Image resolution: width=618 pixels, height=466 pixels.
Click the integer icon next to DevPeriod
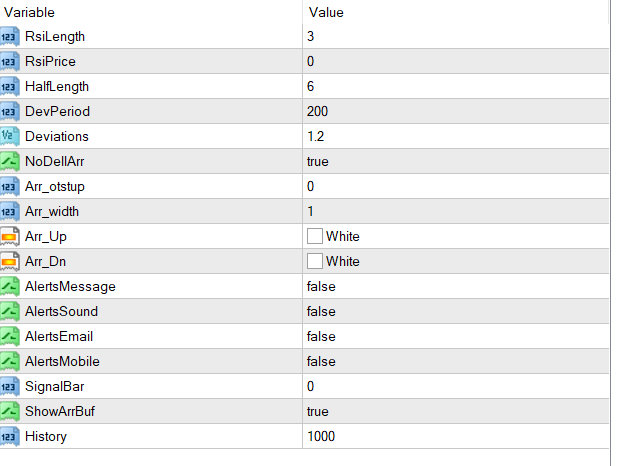pos(10,111)
